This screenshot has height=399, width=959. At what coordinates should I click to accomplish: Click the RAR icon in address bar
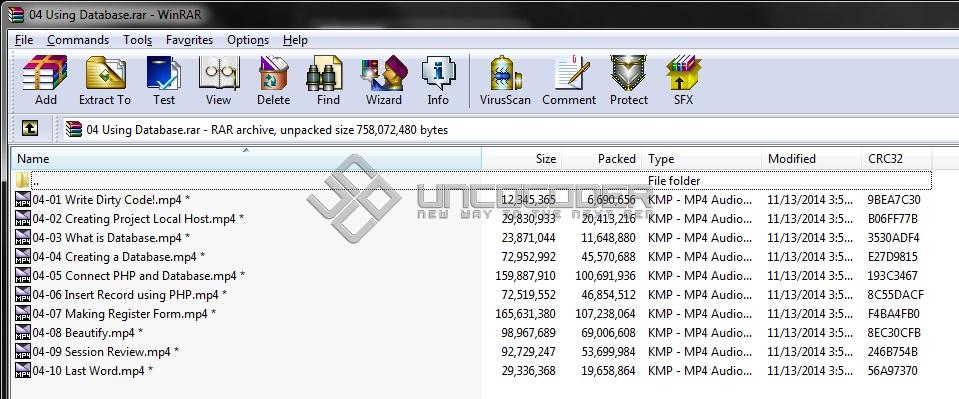[74, 129]
